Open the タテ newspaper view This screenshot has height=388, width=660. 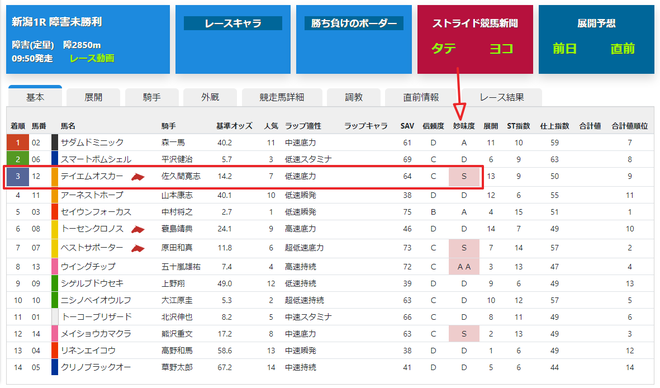(x=444, y=48)
